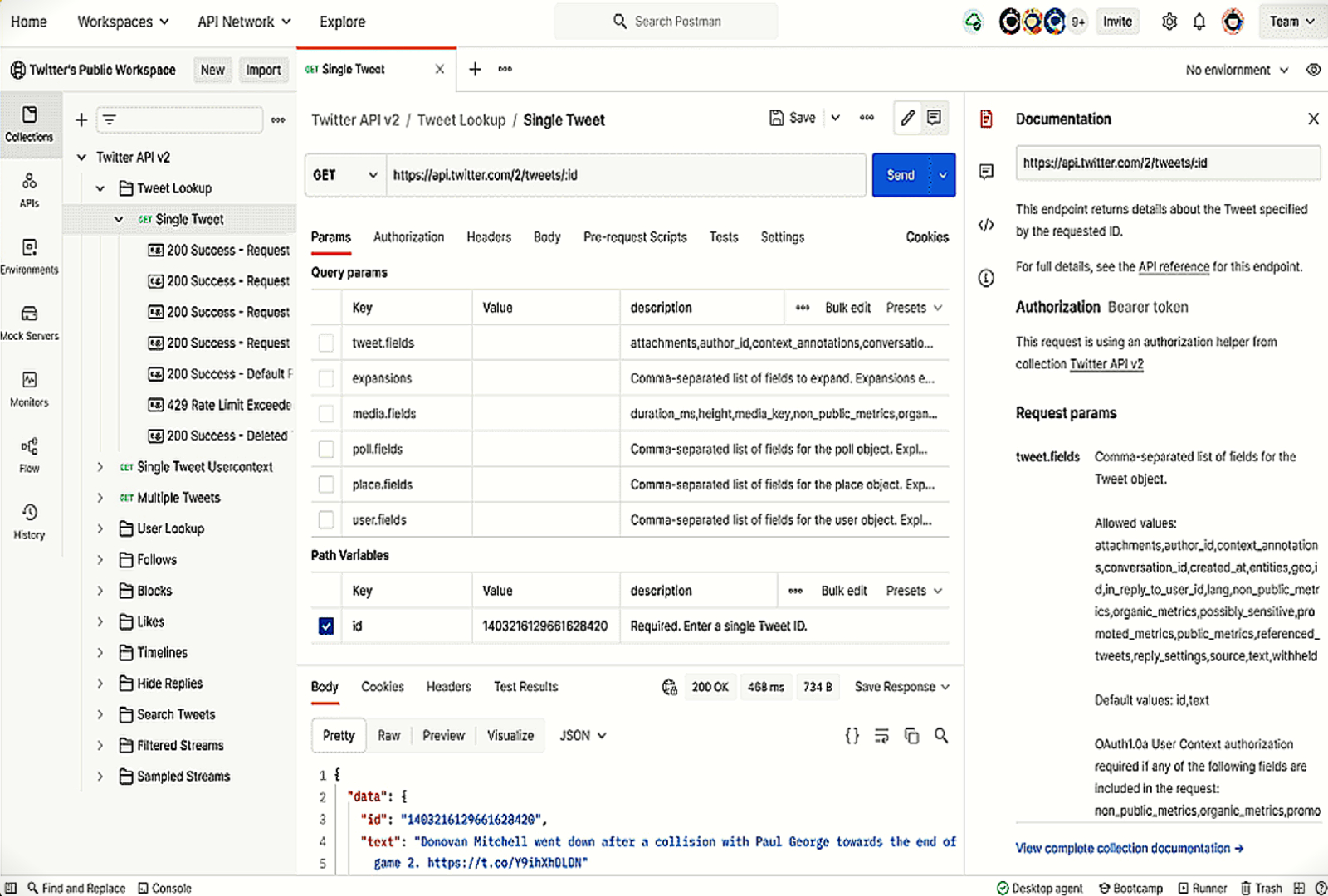Switch to the Pre-request Scripts tab

click(635, 237)
